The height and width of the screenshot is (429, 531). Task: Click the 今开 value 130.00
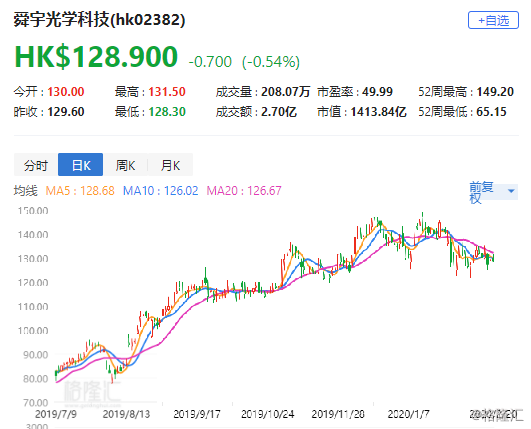pyautogui.click(x=66, y=92)
